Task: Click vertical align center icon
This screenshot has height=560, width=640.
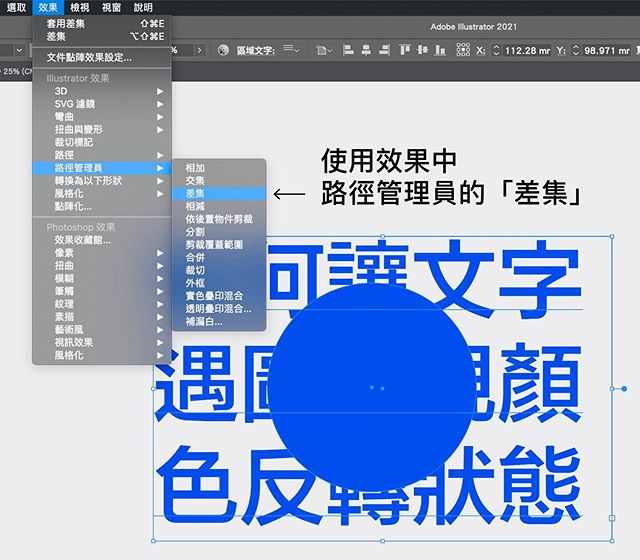Action: (422, 50)
